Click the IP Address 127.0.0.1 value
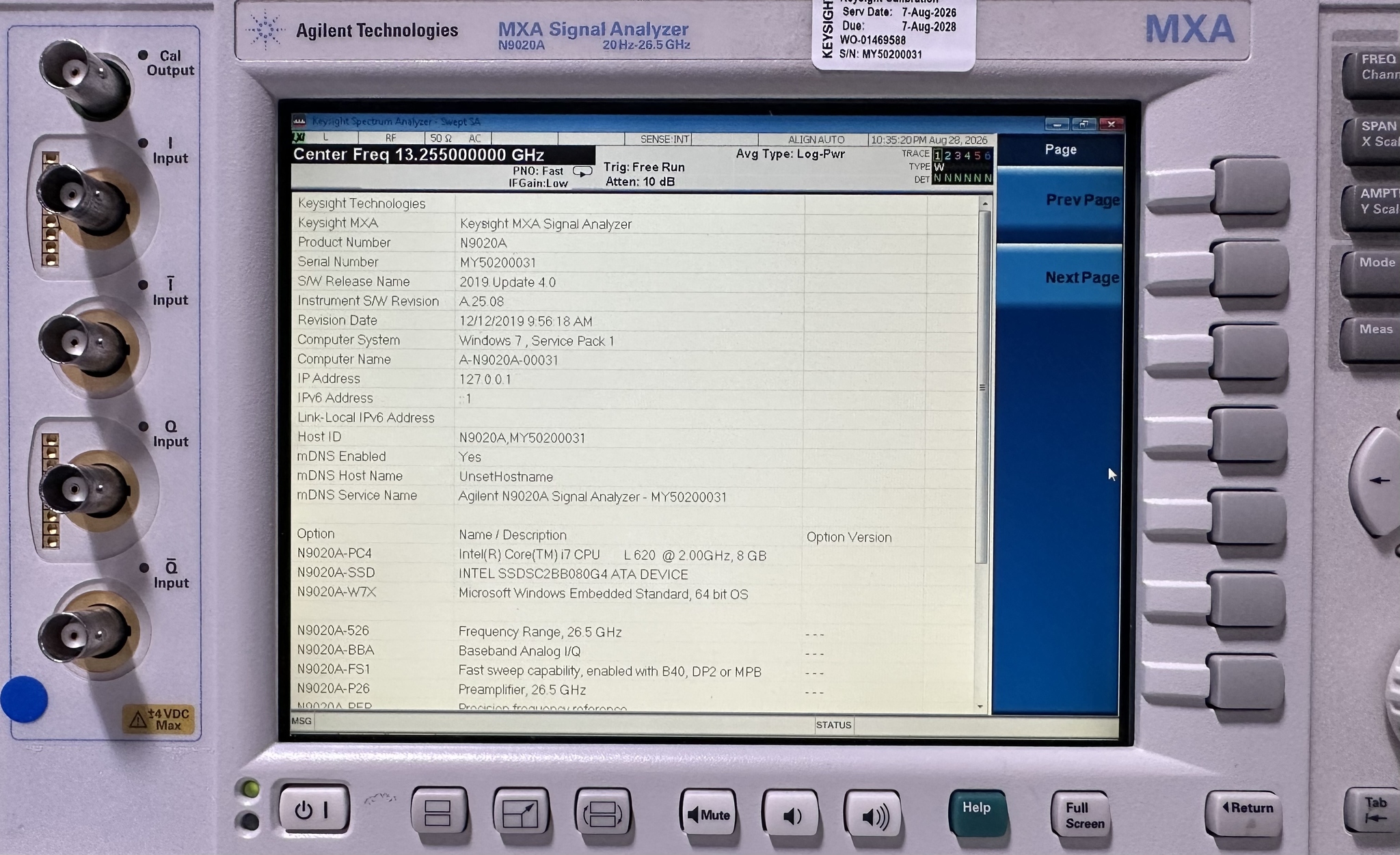Viewport: 1400px width, 855px height. pos(485,379)
